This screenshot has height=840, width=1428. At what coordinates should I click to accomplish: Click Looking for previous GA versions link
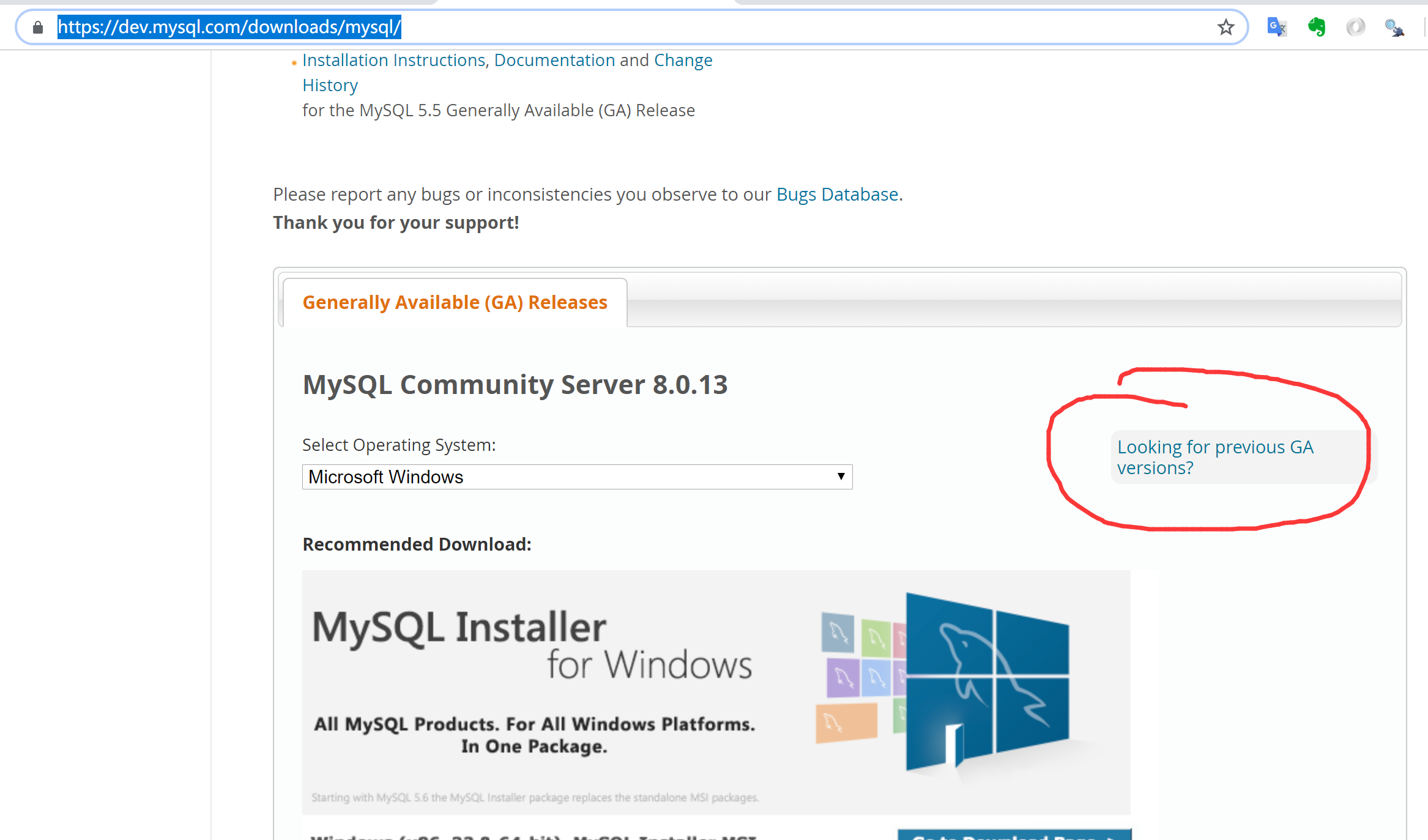(x=1215, y=457)
